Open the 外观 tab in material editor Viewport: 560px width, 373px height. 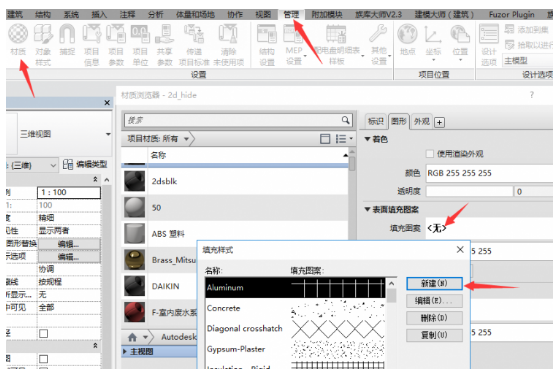click(x=421, y=121)
